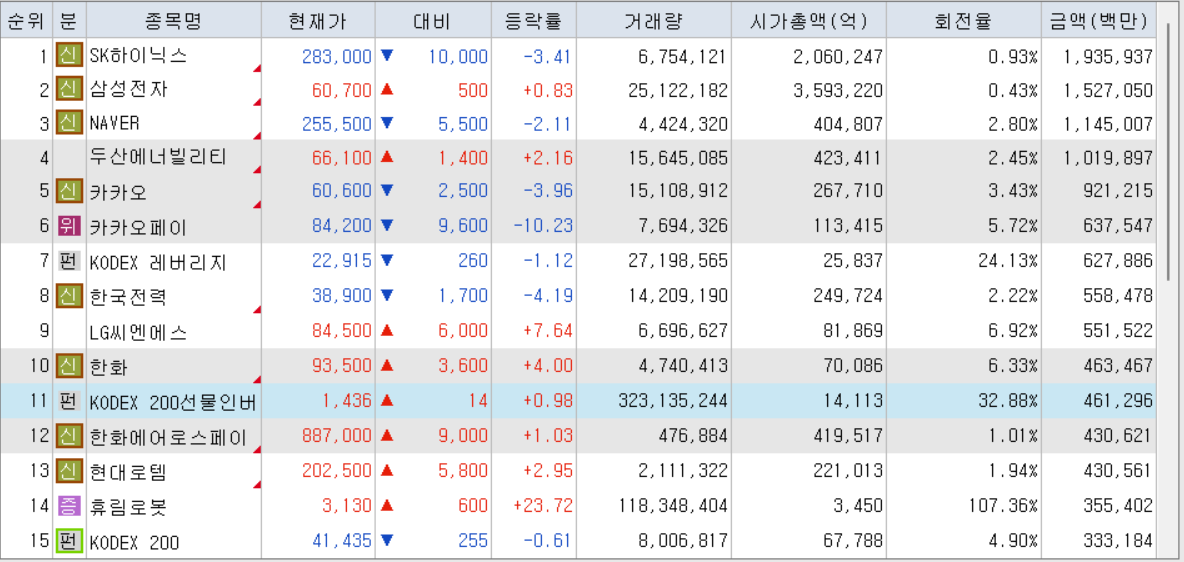Image resolution: width=1184 pixels, height=562 pixels.
Task: Sort by the 순위 column header
Action: pyautogui.click(x=26, y=21)
